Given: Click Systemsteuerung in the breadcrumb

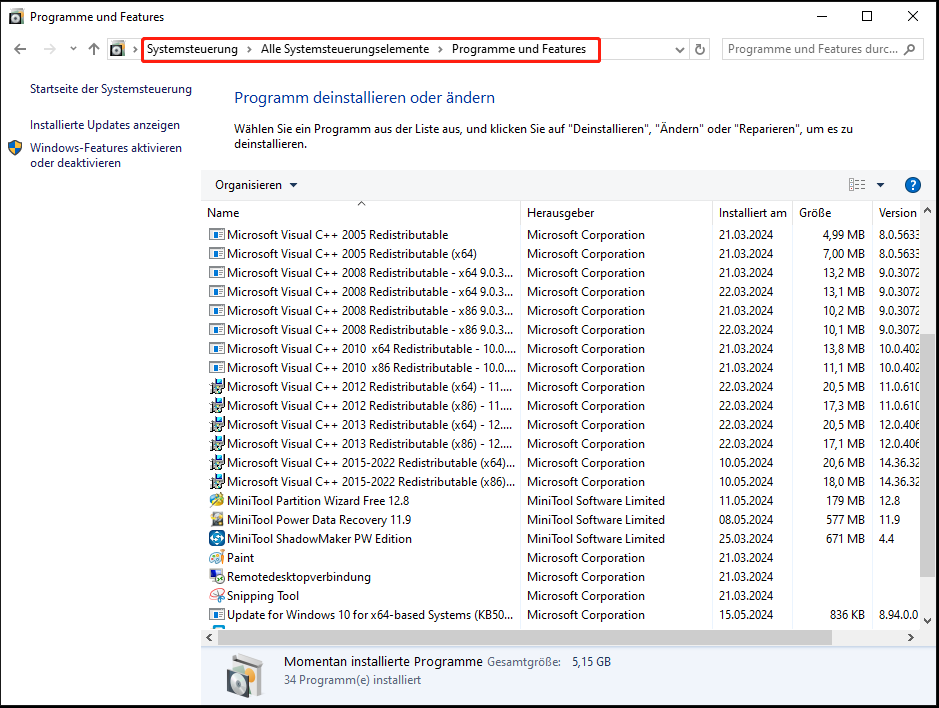Looking at the screenshot, I should click(192, 49).
